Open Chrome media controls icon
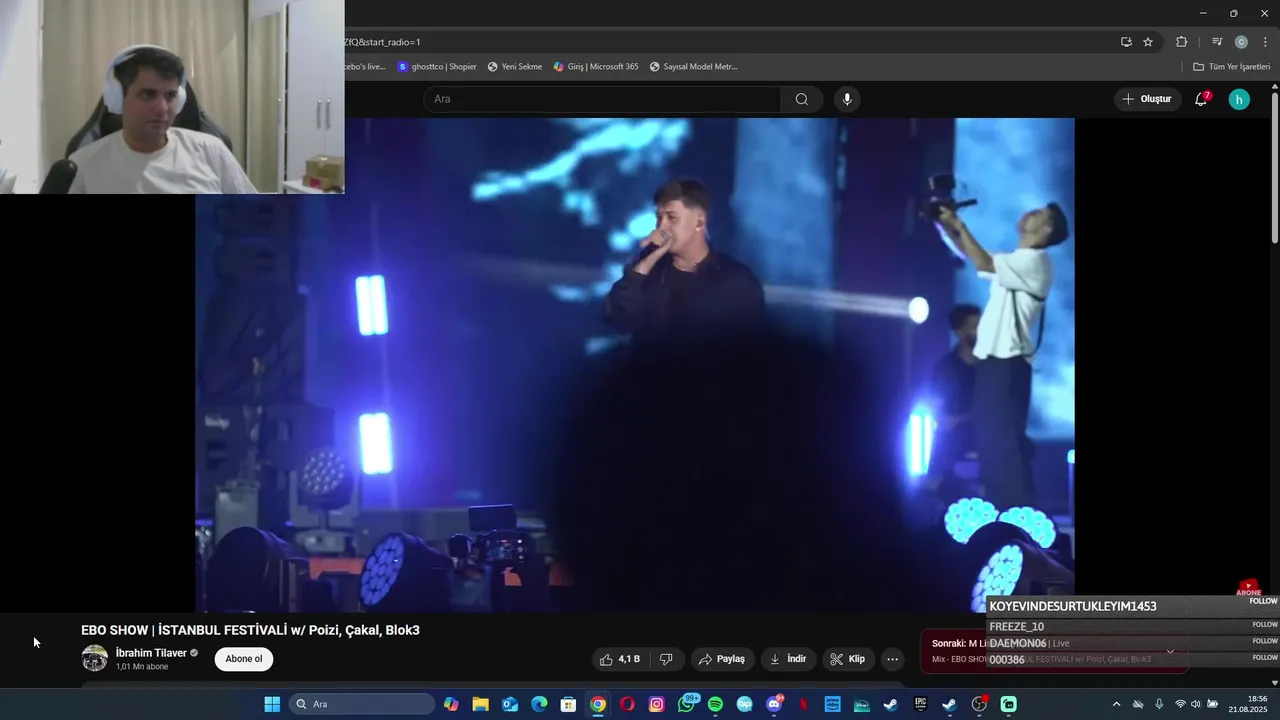The height and width of the screenshot is (720, 1280). point(1217,42)
